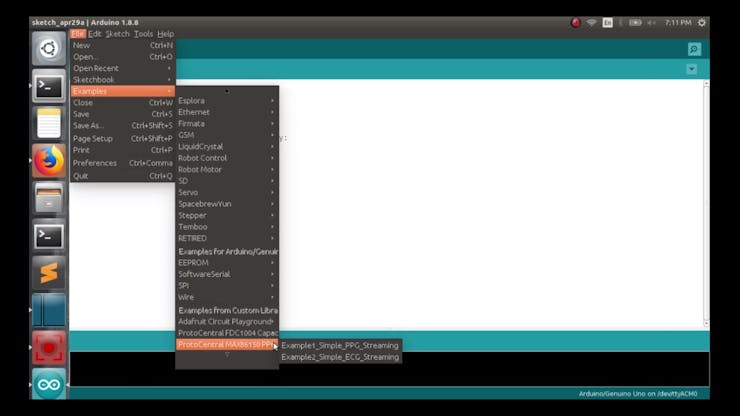Expand the GSM examples submenu
The image size is (740, 416).
[x=227, y=135]
